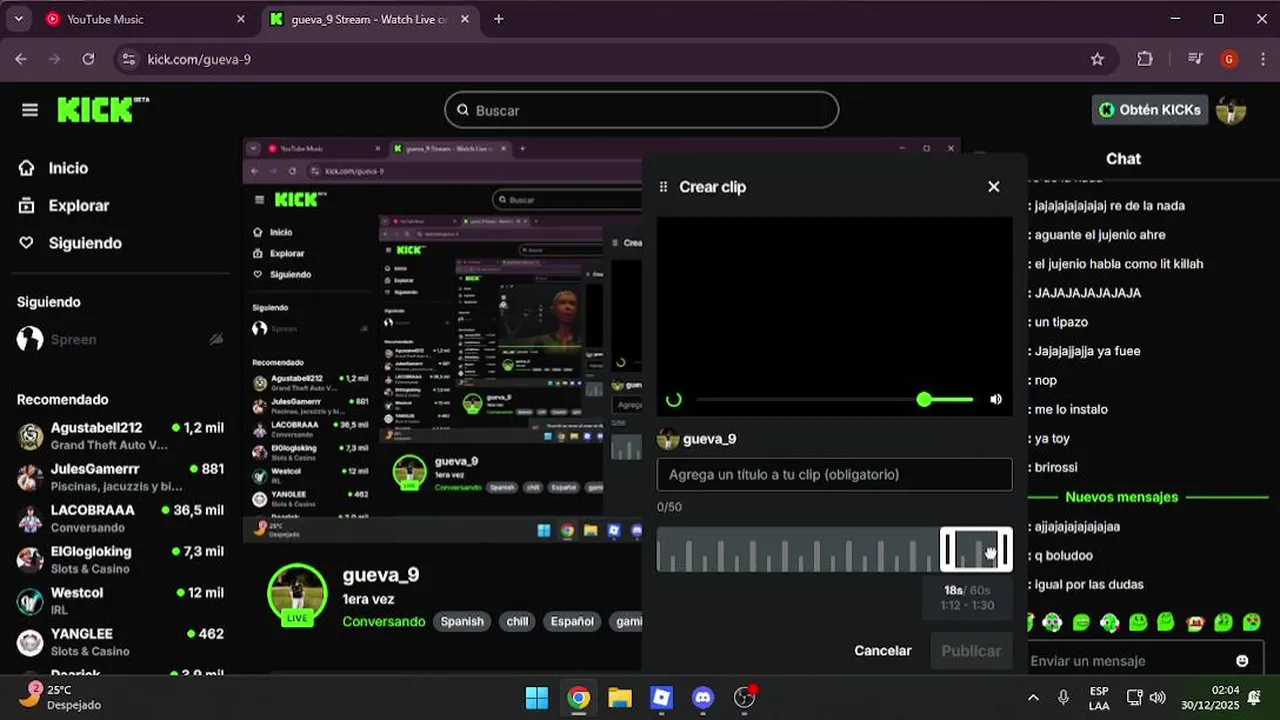Open the emoji picker in chat input
Image resolution: width=1280 pixels, height=720 pixels.
pyautogui.click(x=1242, y=660)
